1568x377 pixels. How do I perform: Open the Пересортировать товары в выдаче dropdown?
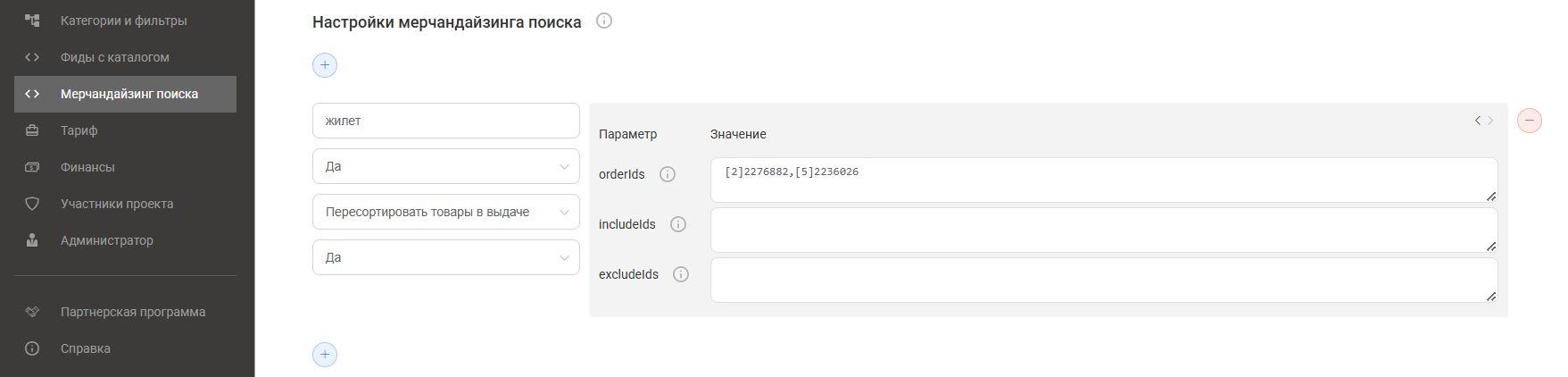(x=446, y=212)
